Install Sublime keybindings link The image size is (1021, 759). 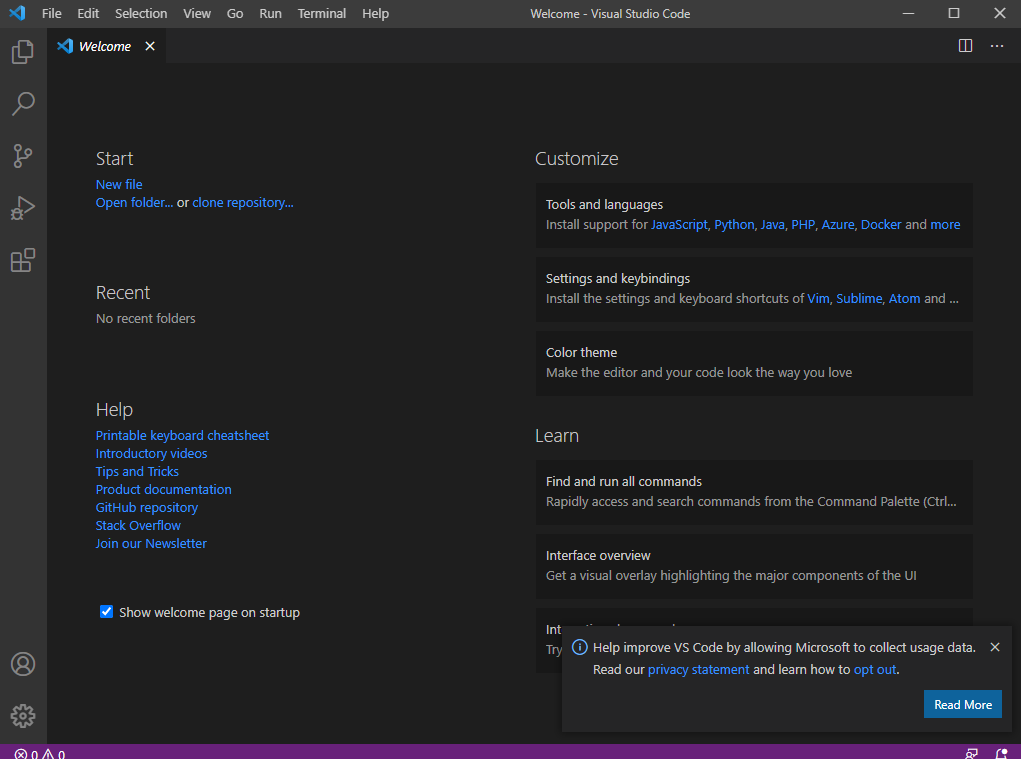[x=859, y=299]
